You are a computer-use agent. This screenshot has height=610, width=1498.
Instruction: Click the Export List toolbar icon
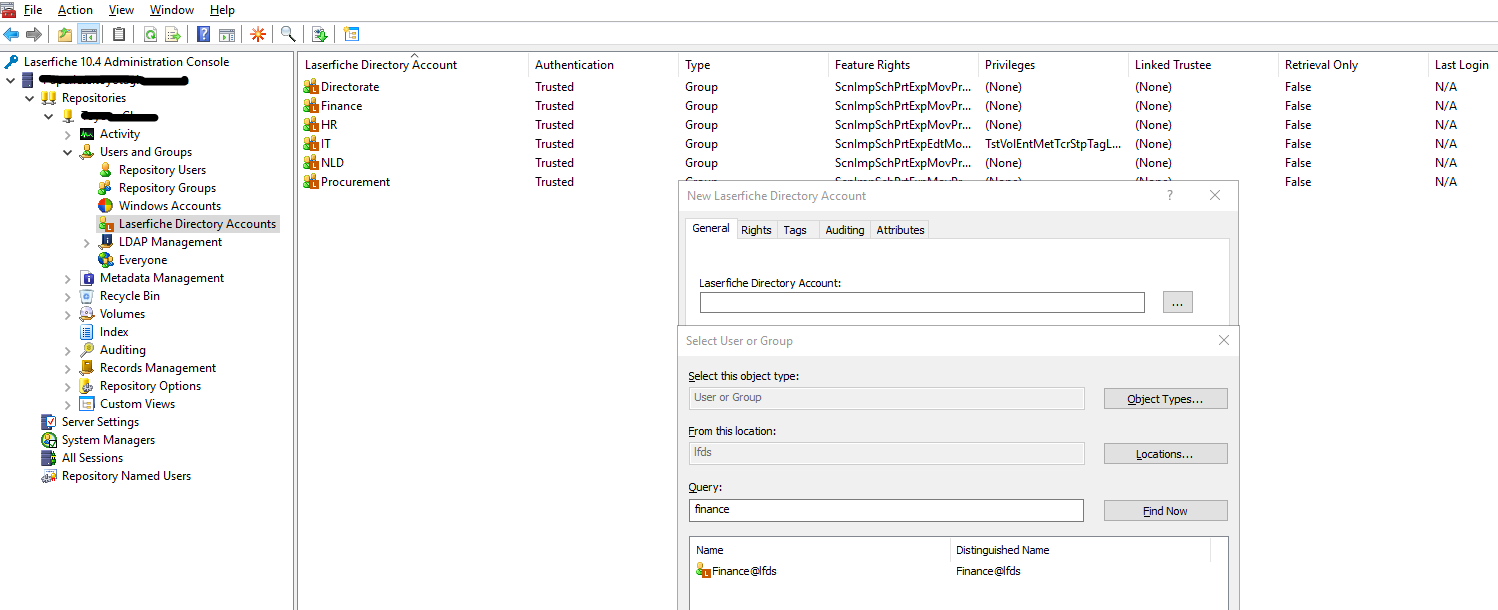[173, 35]
